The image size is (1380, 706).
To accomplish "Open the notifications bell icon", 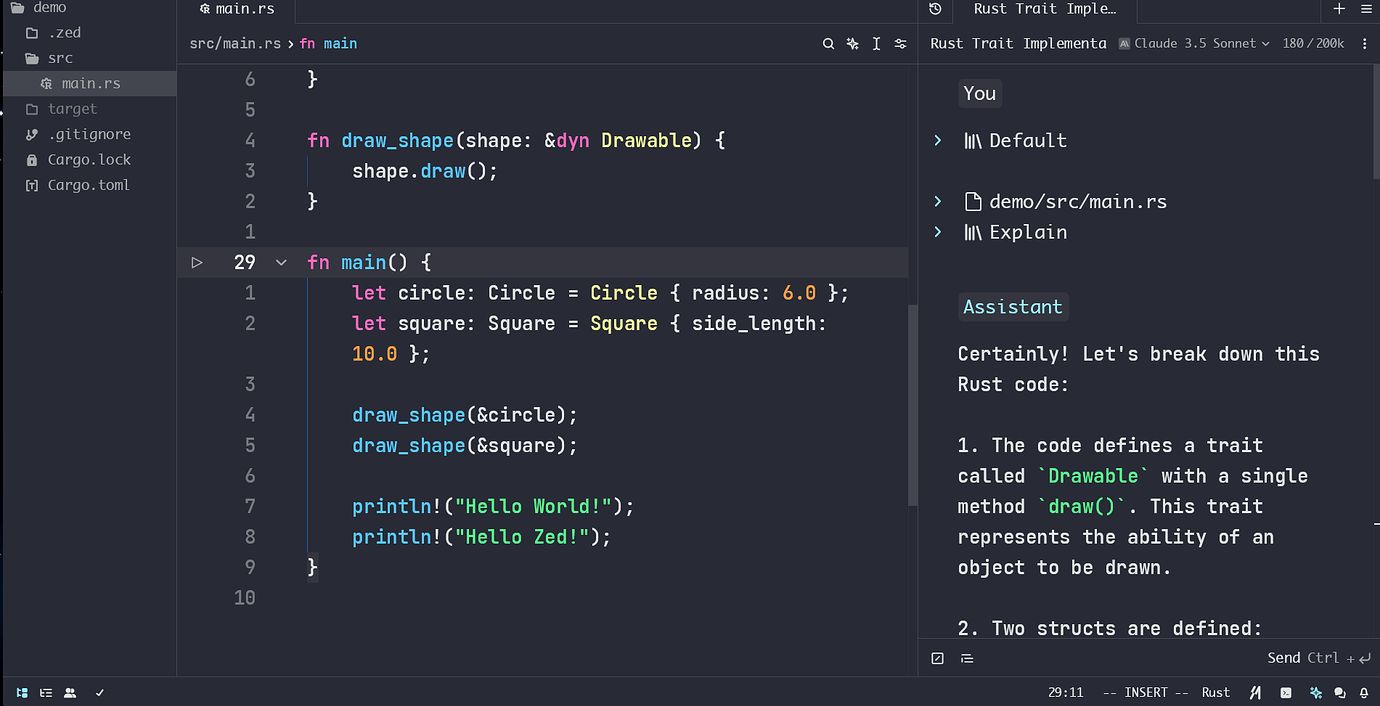I will coord(1364,692).
